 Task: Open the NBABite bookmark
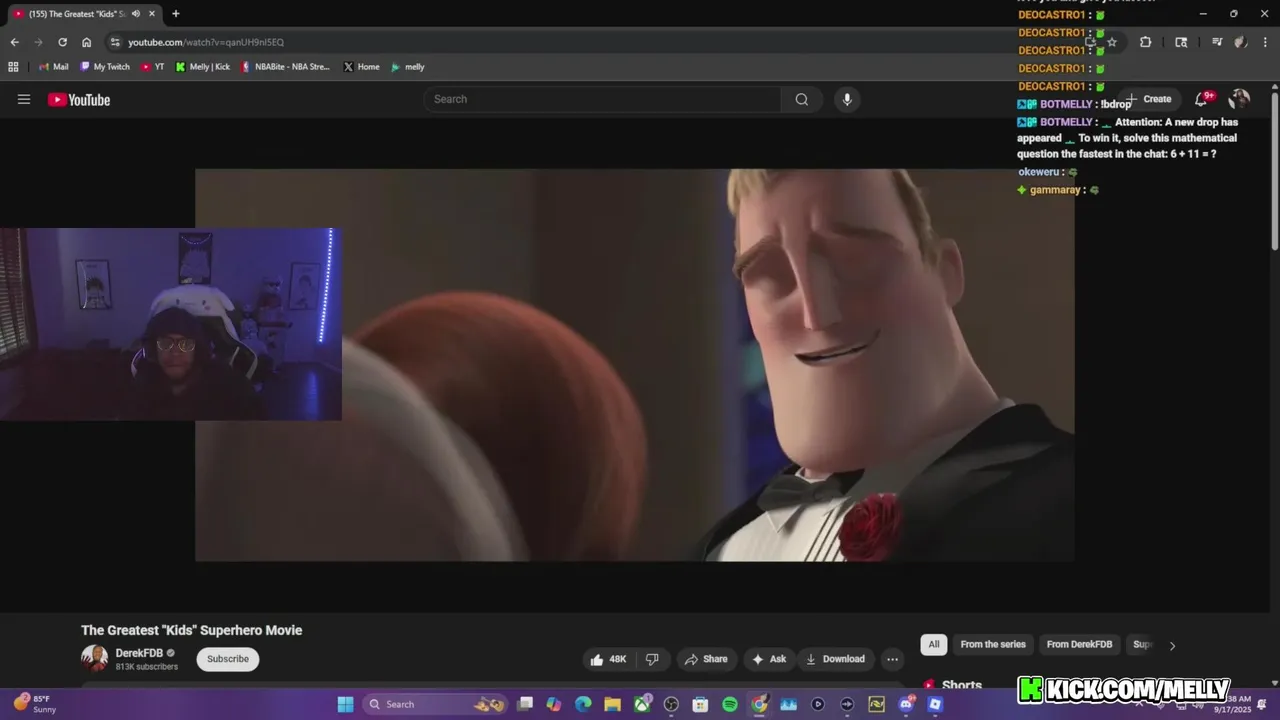coord(286,67)
